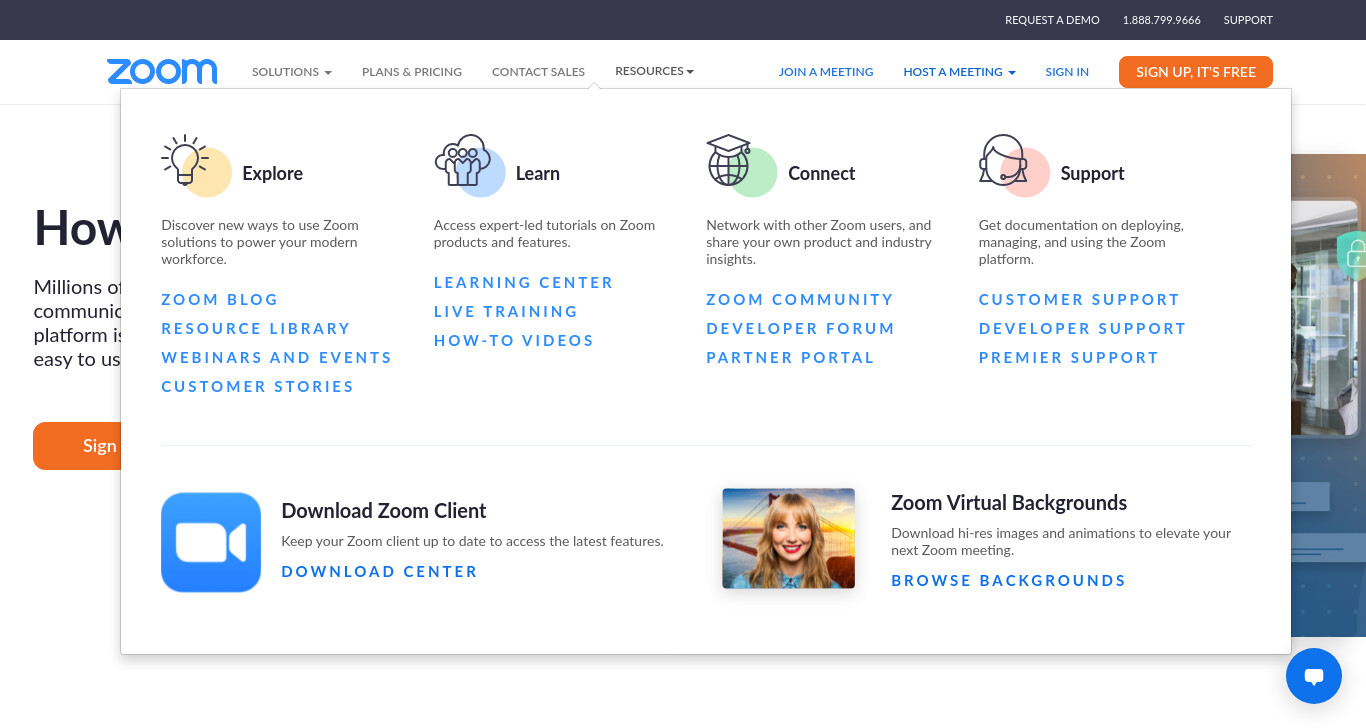Open the Developer Forum link
Image resolution: width=1366 pixels, height=728 pixels.
[801, 329]
